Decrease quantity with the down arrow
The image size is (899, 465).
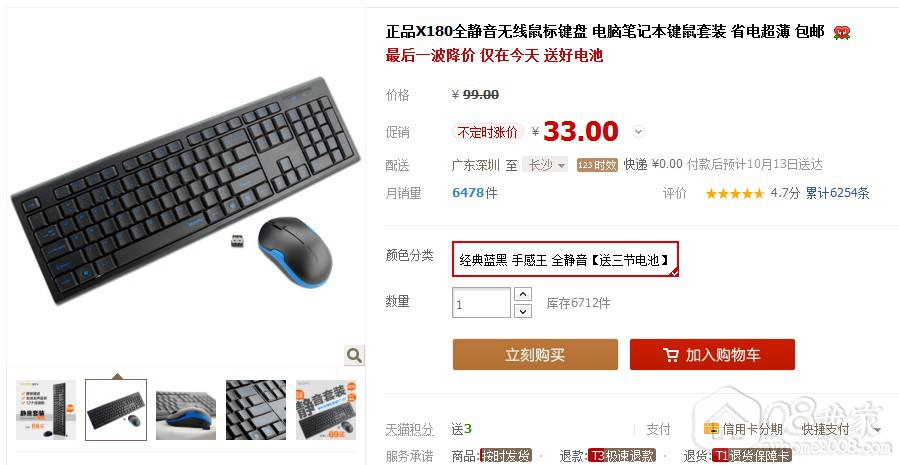[x=523, y=311]
